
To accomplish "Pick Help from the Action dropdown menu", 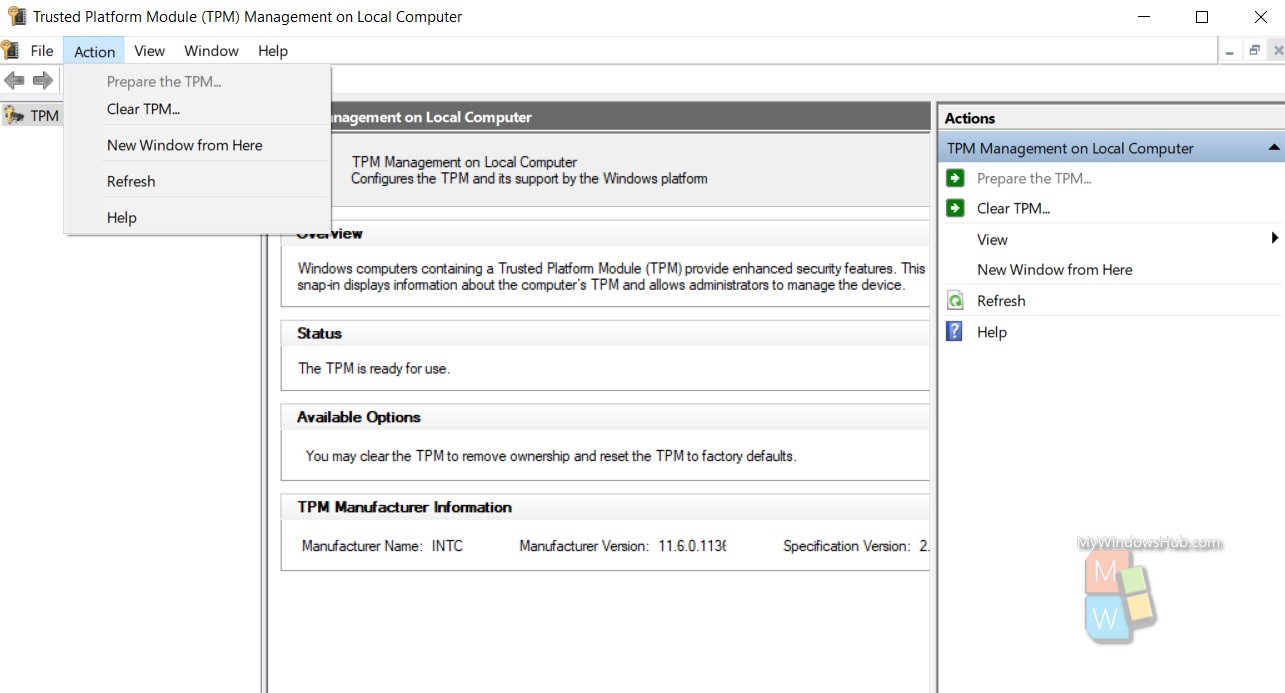I will click(x=197, y=217).
